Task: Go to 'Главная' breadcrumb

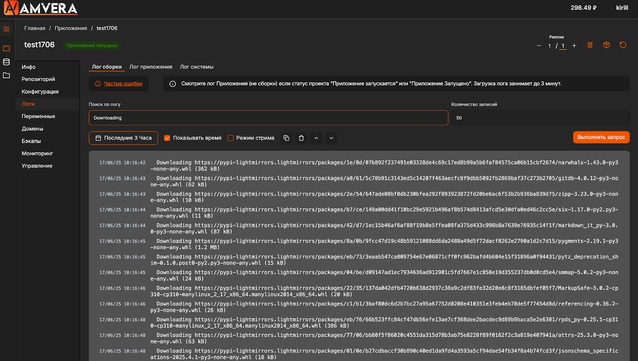Action: click(34, 28)
